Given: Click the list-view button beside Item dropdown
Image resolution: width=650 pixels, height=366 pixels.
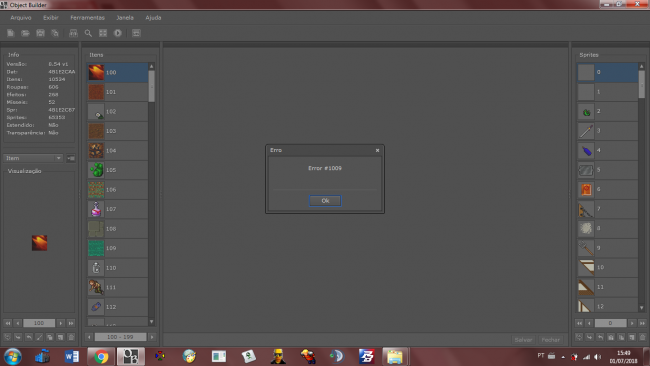Looking at the screenshot, I should (x=71, y=158).
